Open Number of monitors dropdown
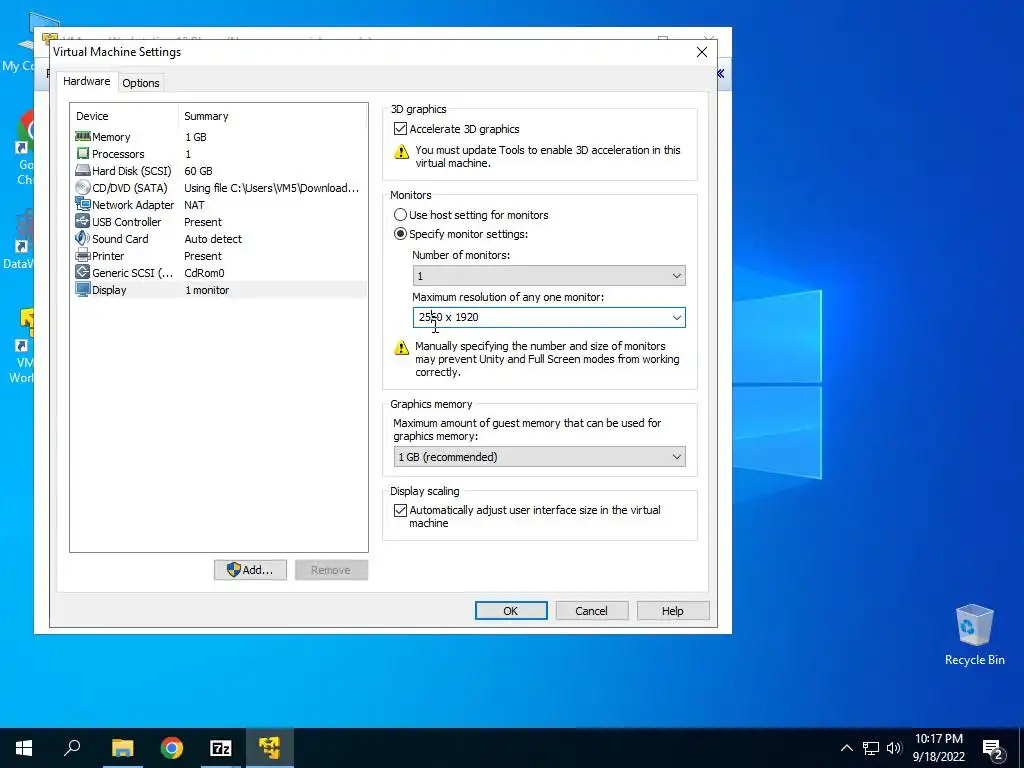The width and height of the screenshot is (1024, 768). 549,276
